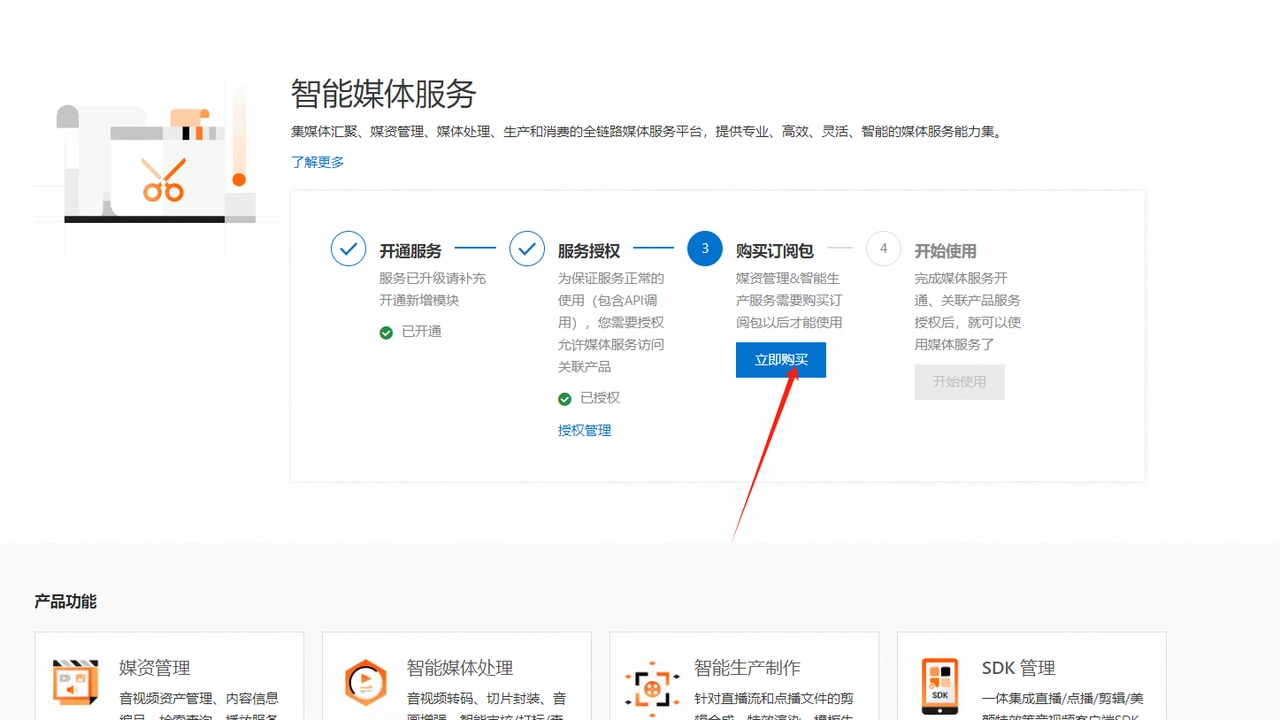Open the 了解更多 link
The image size is (1280, 720).
click(x=317, y=162)
